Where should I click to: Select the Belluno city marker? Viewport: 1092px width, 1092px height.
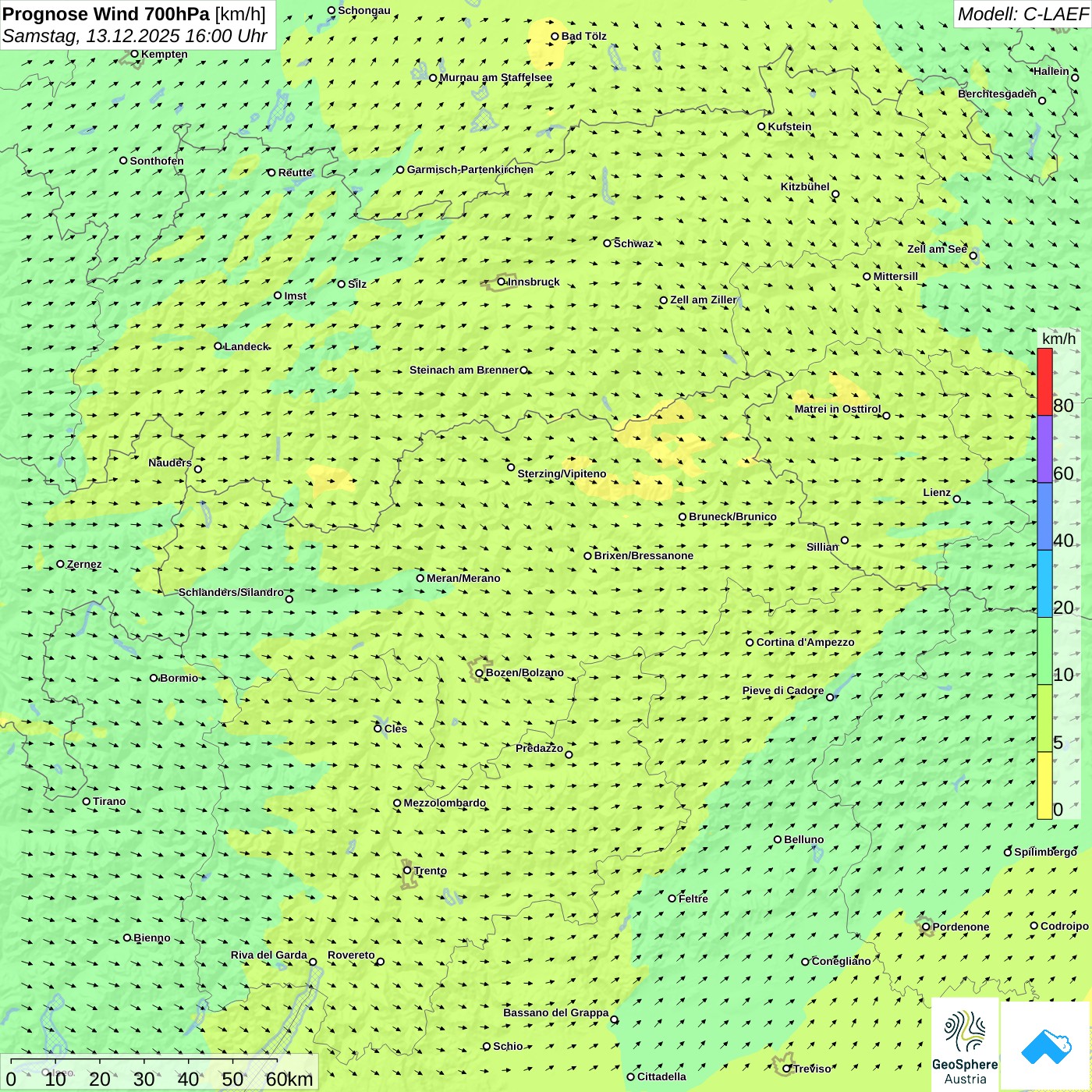(x=778, y=840)
